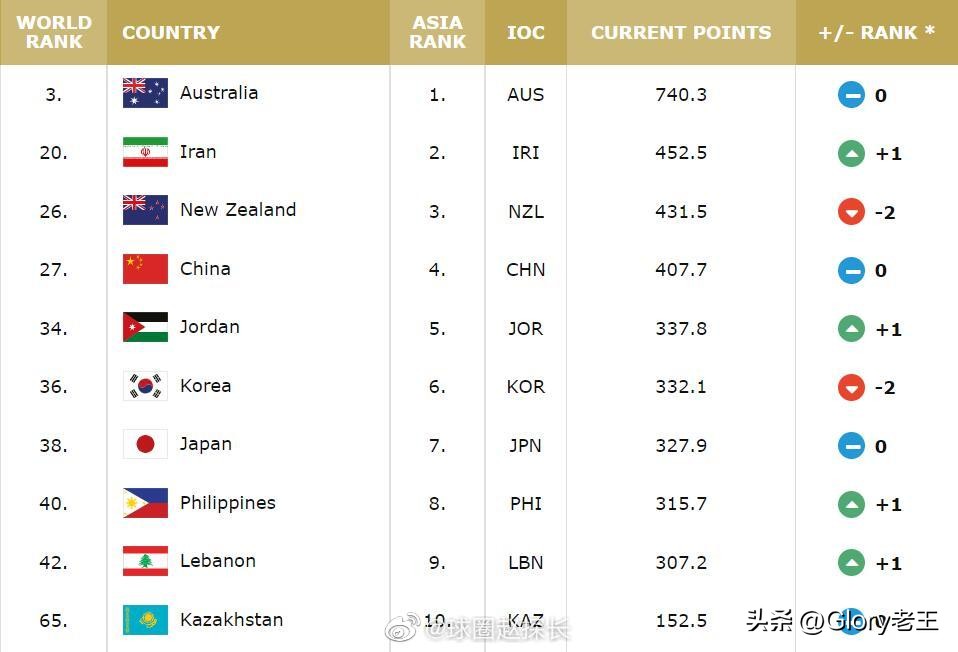Click the Asia Rank column header

[437, 32]
